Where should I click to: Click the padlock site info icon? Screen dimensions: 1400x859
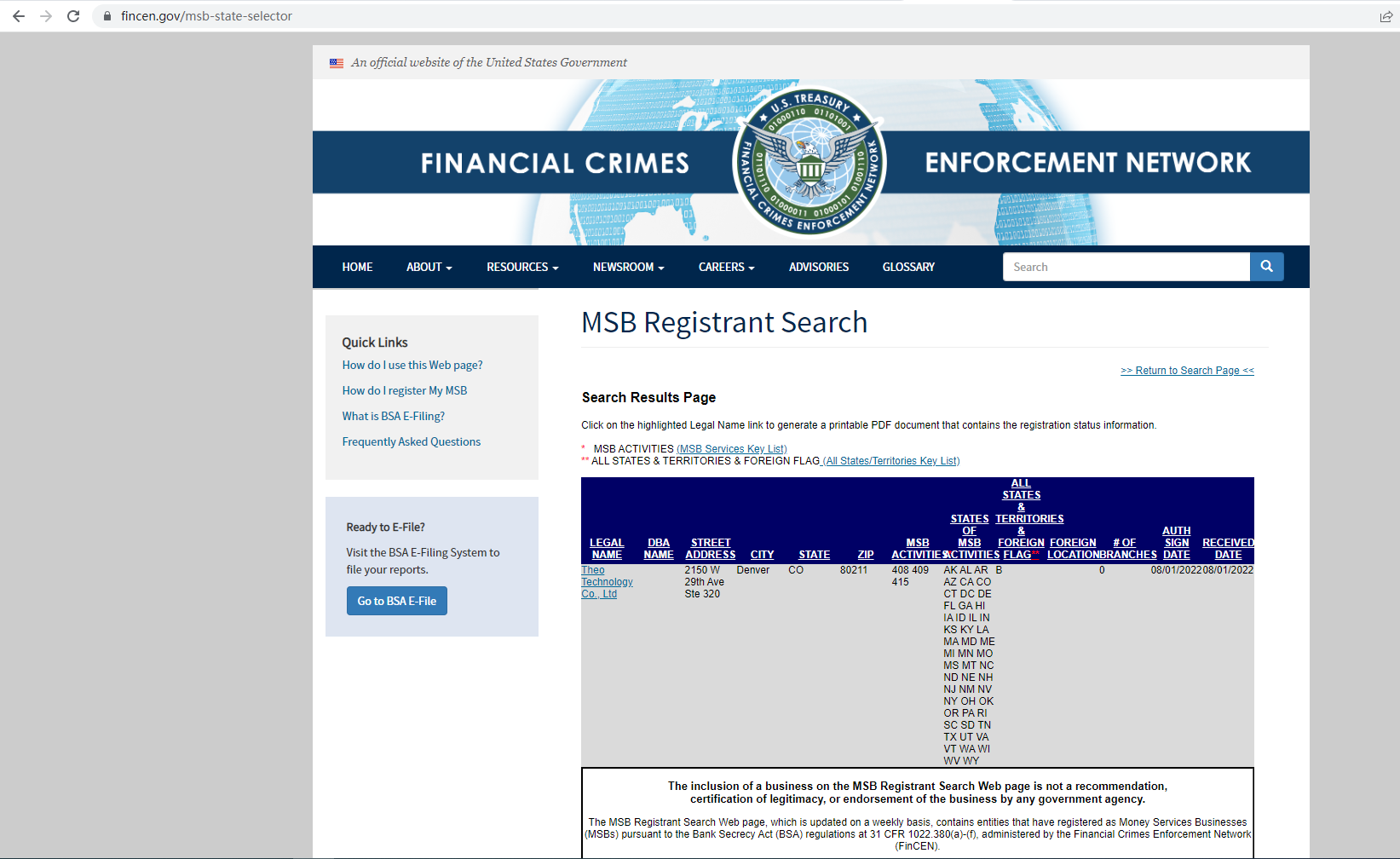point(107,16)
